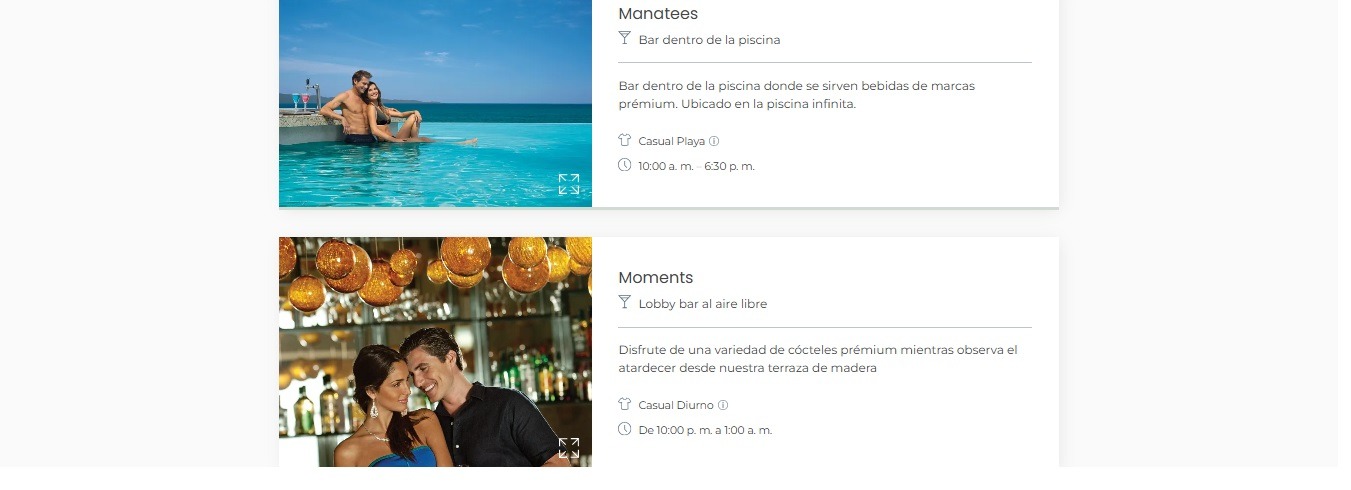
Task: Click the De 10:00 p.m. a 1:00 a.m. schedule
Action: (705, 430)
